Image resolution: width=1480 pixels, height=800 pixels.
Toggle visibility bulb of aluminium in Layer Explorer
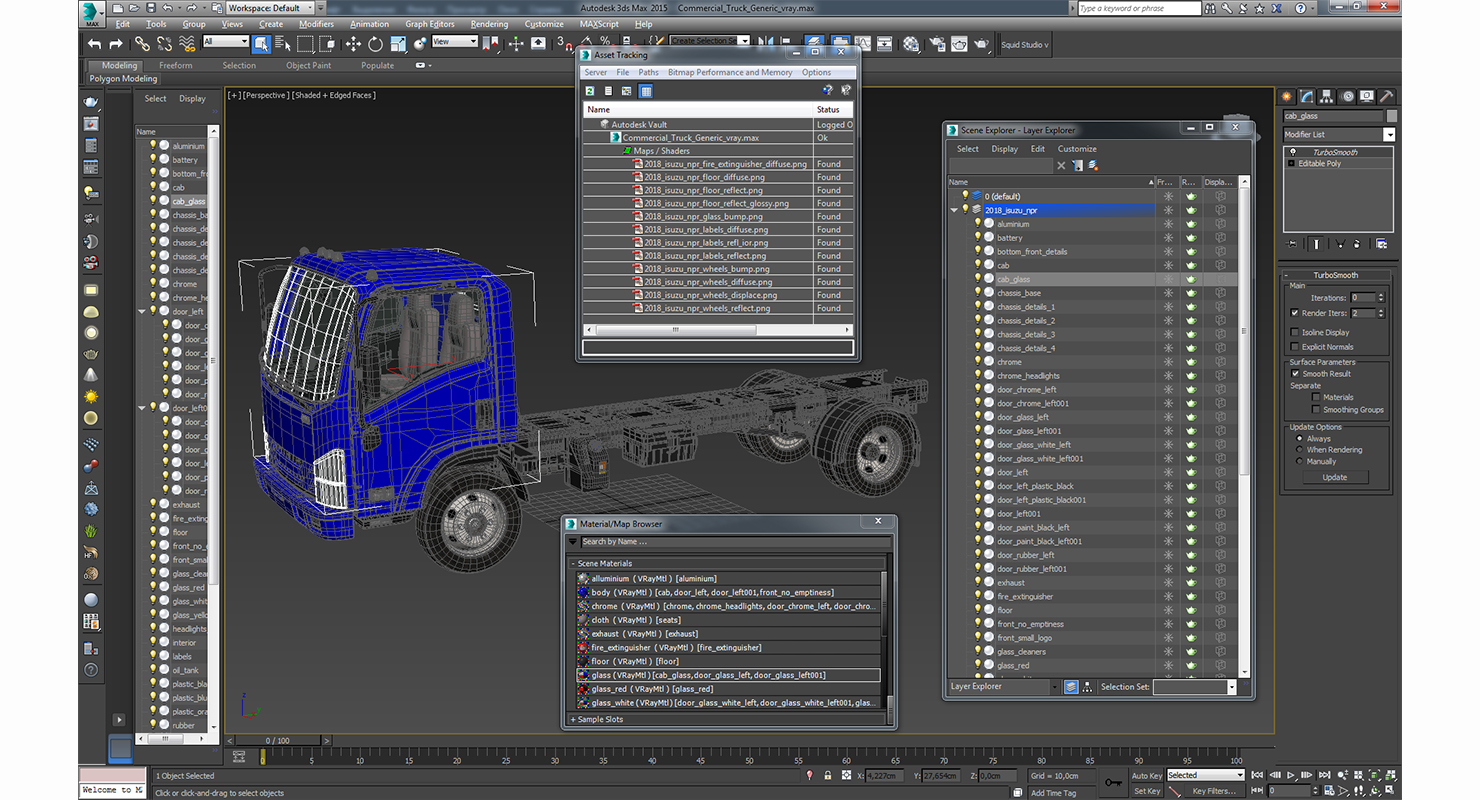(x=978, y=224)
